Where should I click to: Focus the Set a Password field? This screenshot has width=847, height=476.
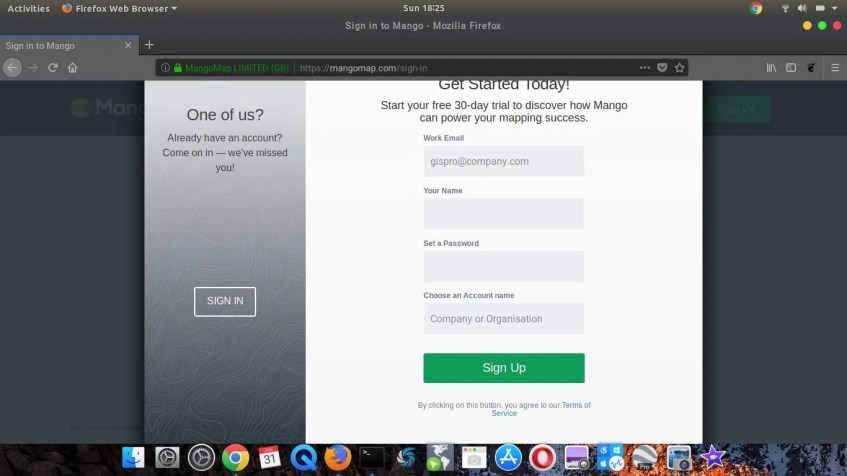click(503, 266)
